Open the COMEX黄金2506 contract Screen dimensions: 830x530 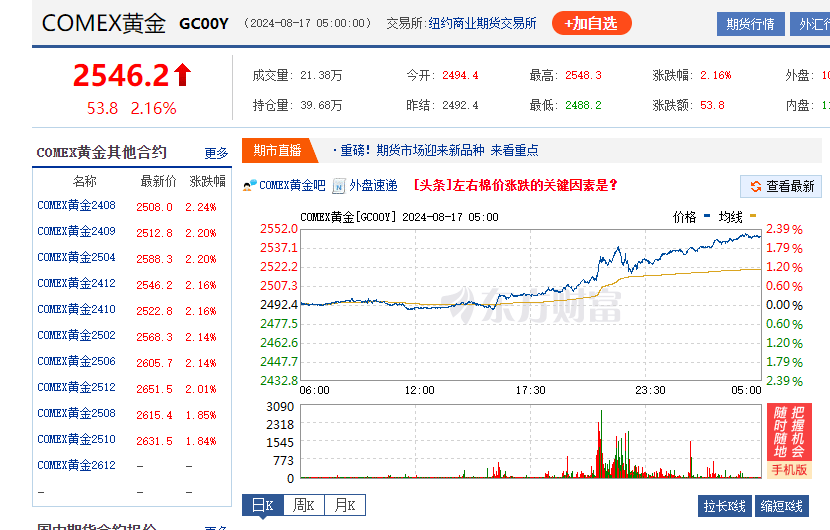(x=76, y=361)
